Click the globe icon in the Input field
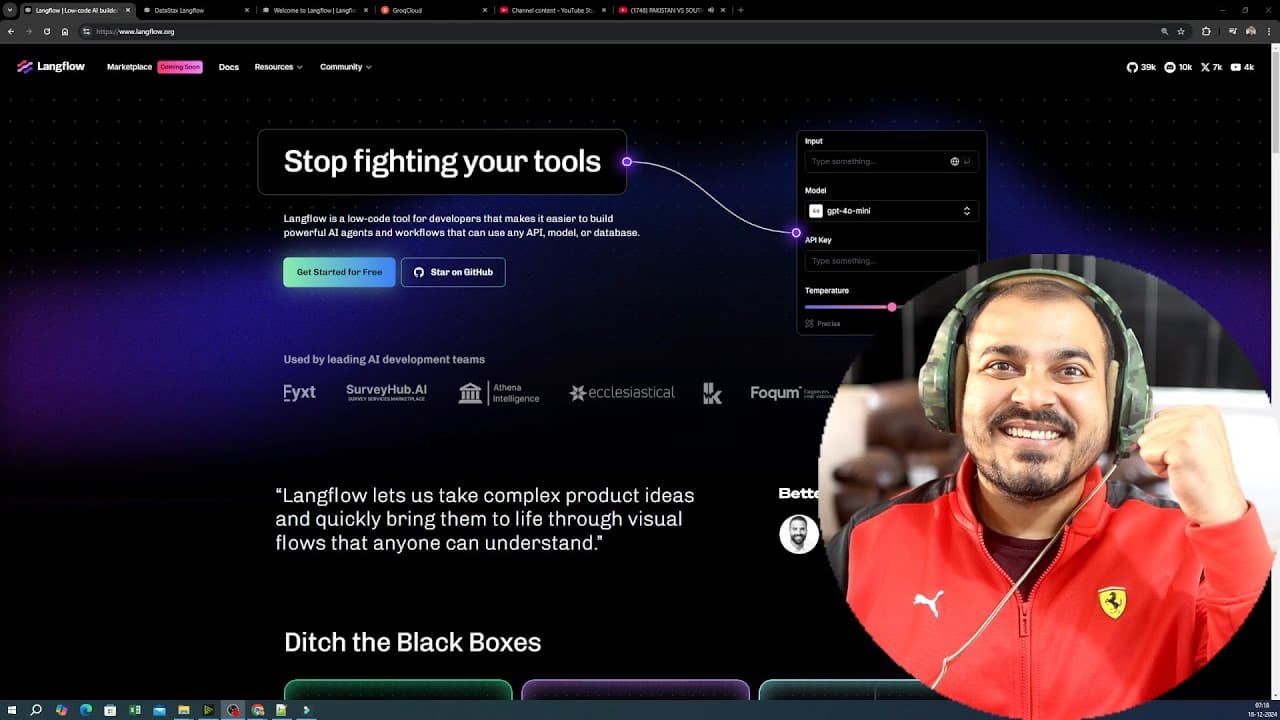1280x720 pixels. click(954, 161)
